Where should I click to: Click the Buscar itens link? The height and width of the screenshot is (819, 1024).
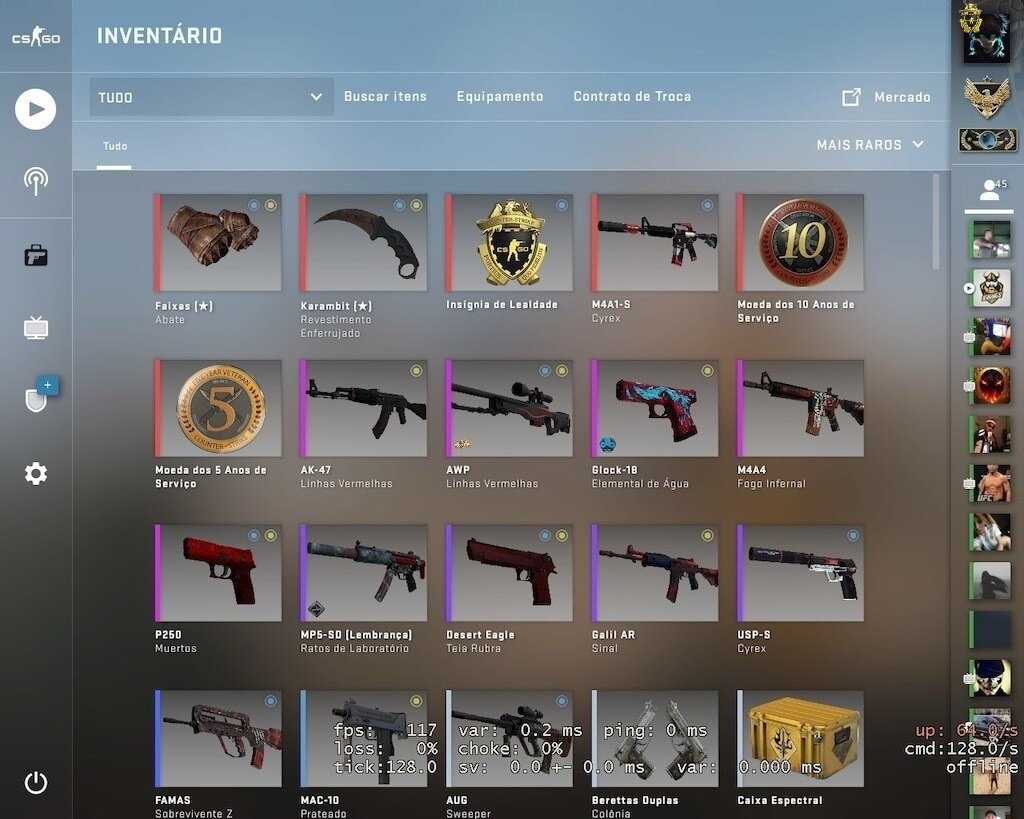[385, 97]
